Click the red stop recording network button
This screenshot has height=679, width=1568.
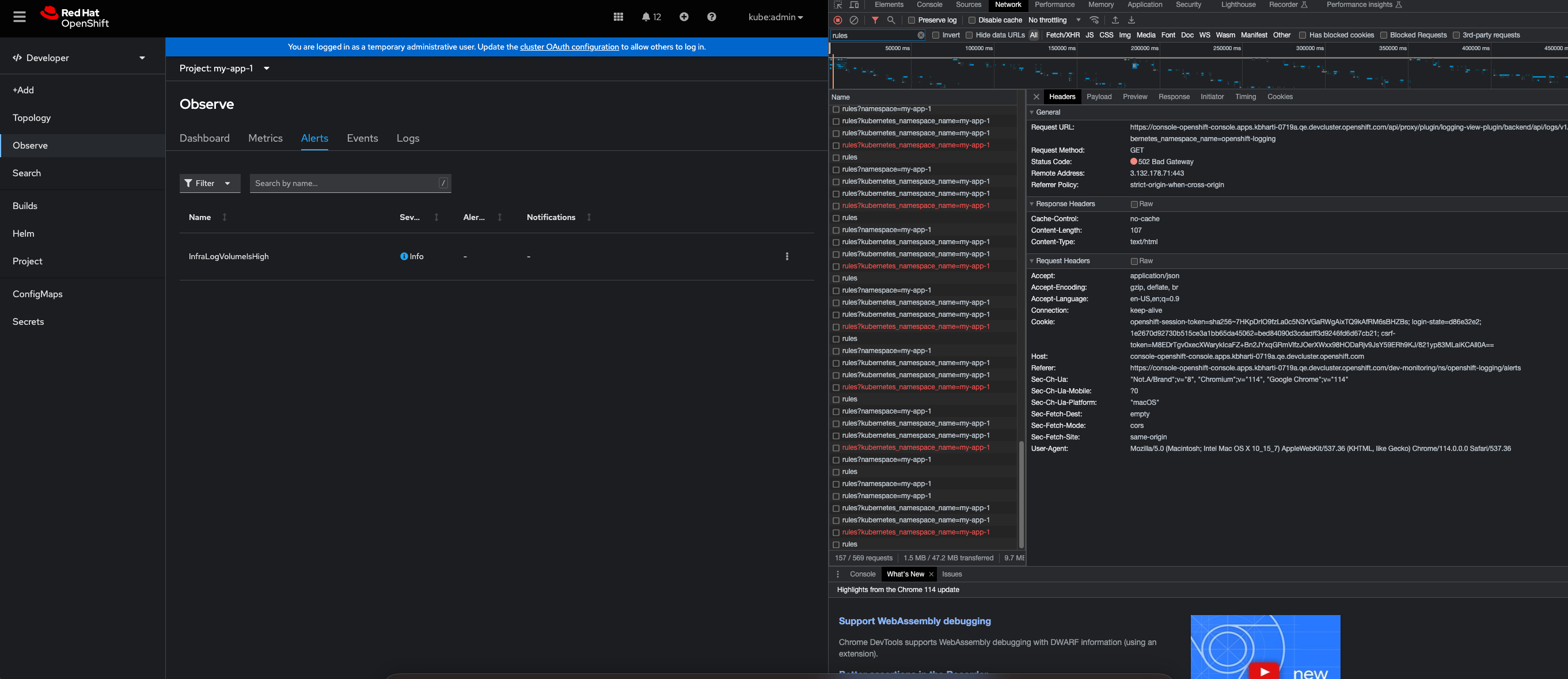pos(838,20)
